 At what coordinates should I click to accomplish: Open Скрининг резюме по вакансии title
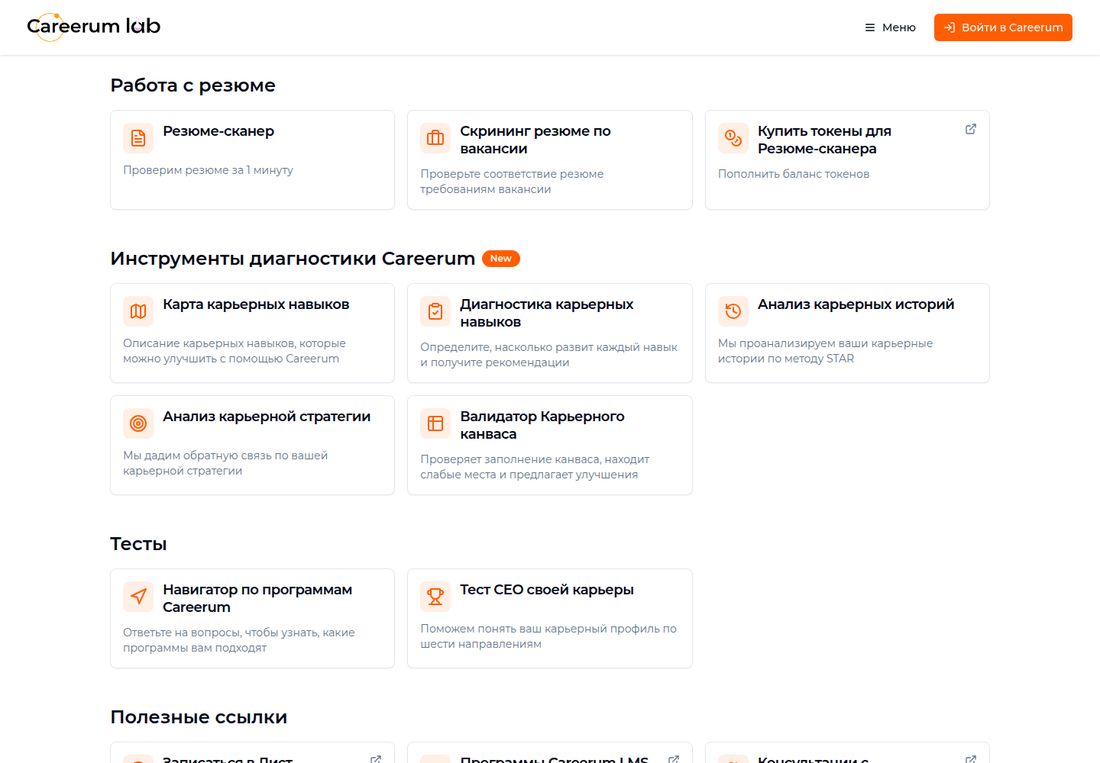tap(535, 140)
